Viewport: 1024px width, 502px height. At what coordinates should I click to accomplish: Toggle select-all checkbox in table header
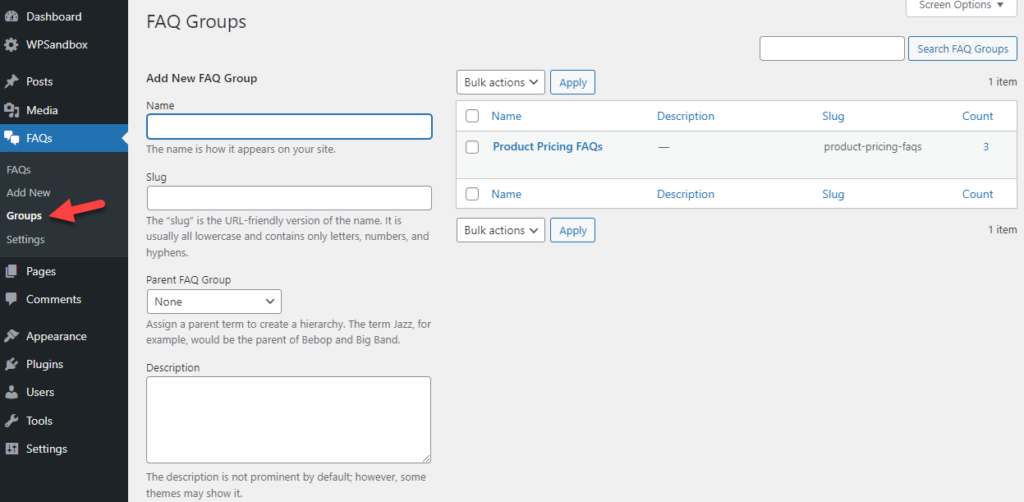pos(473,116)
